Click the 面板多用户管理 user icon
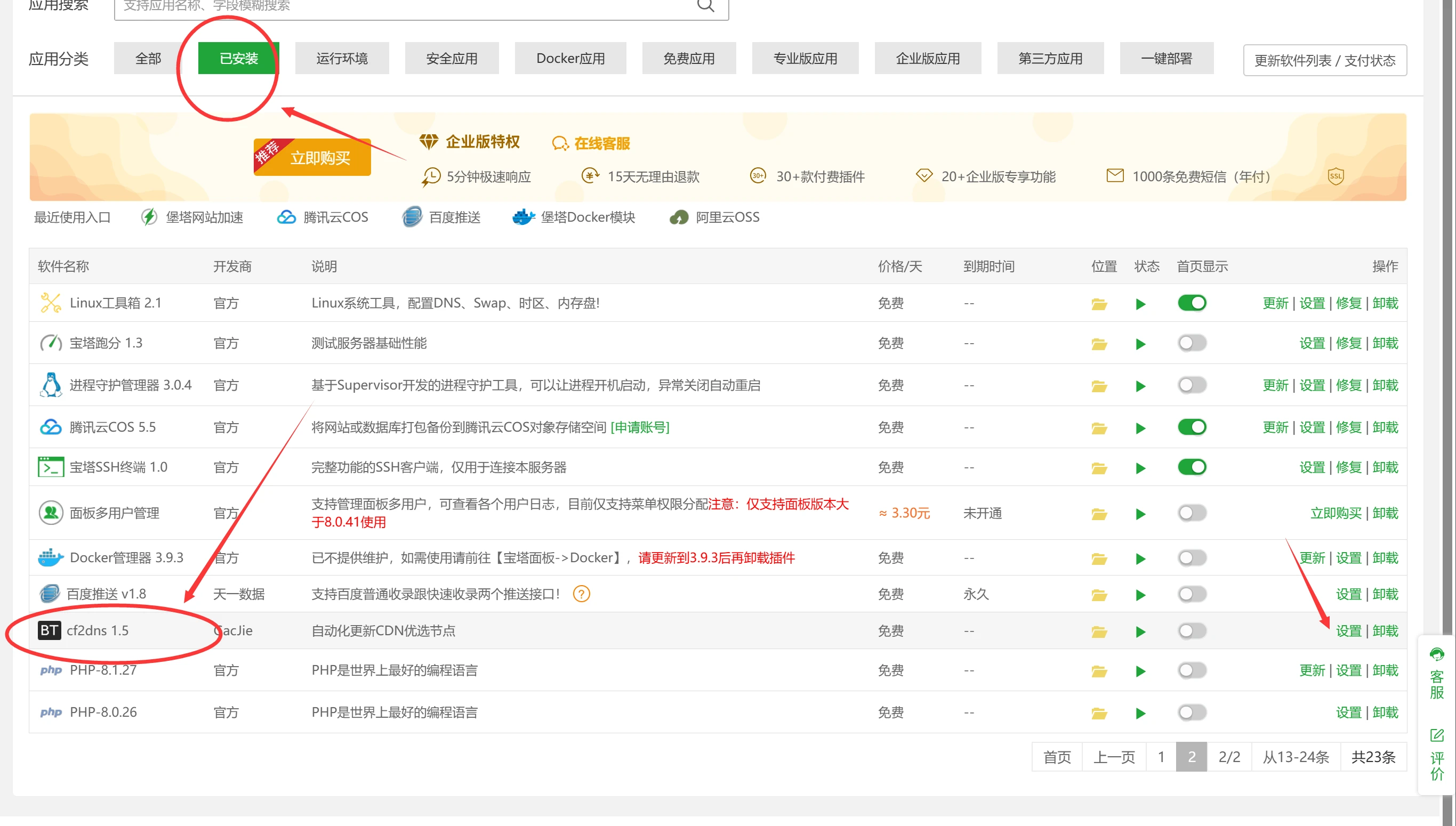 [51, 513]
